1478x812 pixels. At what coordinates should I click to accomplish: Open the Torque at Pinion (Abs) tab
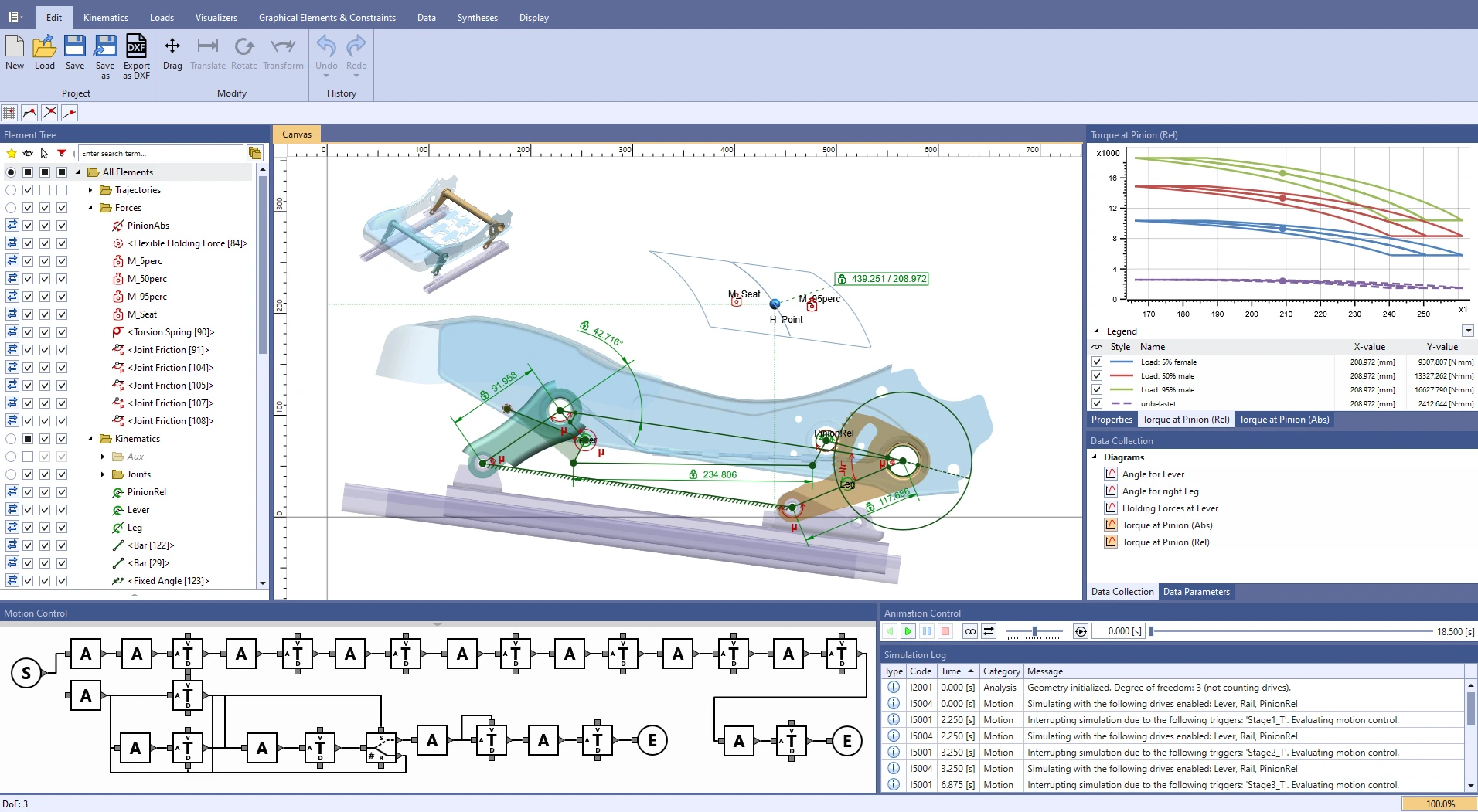1284,420
